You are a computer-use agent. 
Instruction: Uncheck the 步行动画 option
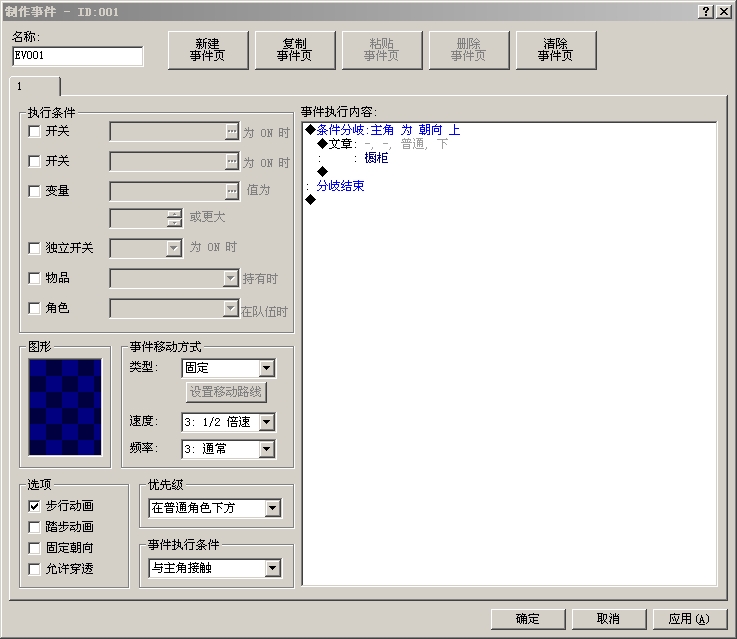(x=34, y=506)
